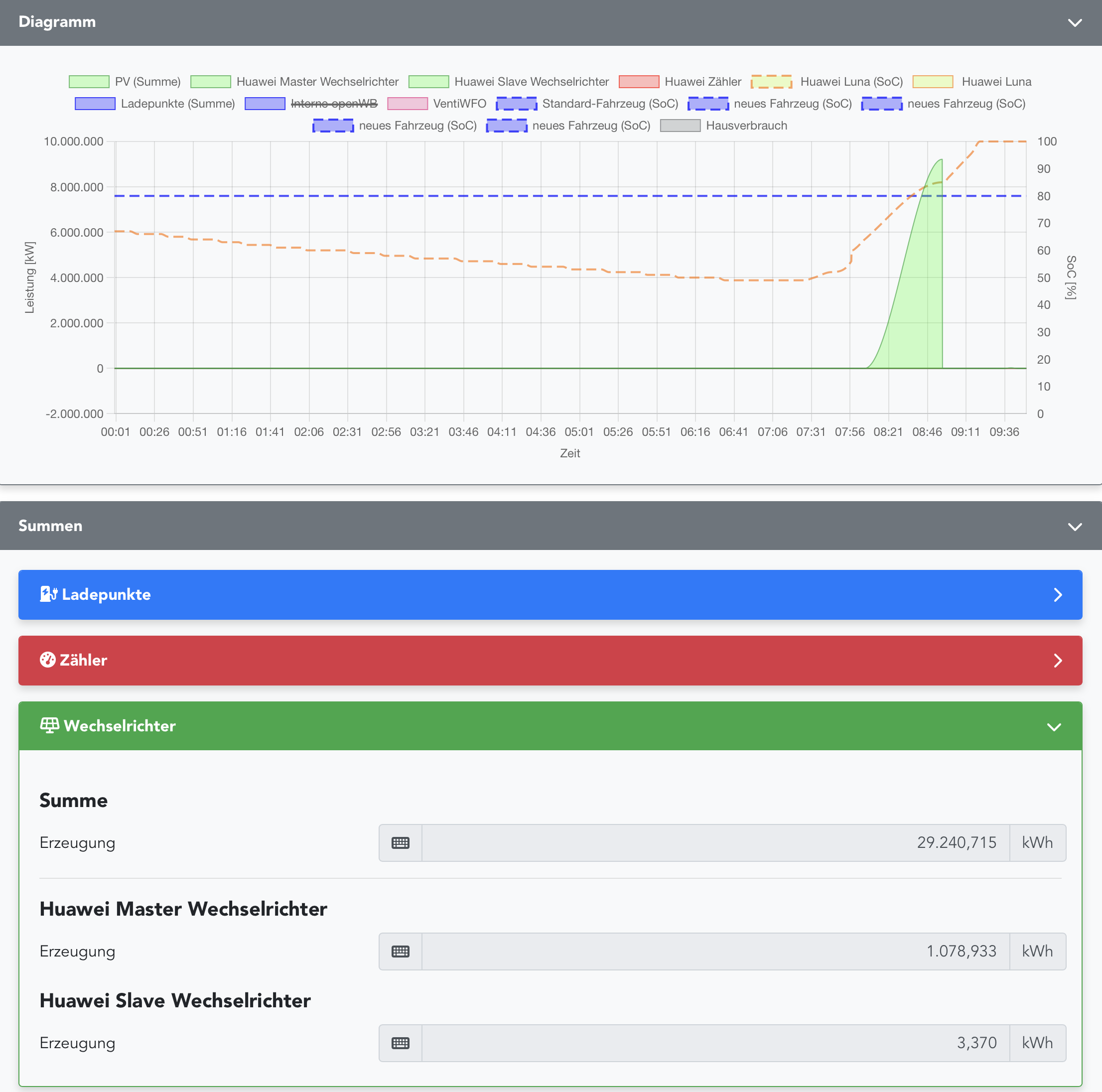The height and width of the screenshot is (1092, 1102).
Task: Click the solar panel icon beside Wechselrichter
Action: tap(50, 725)
